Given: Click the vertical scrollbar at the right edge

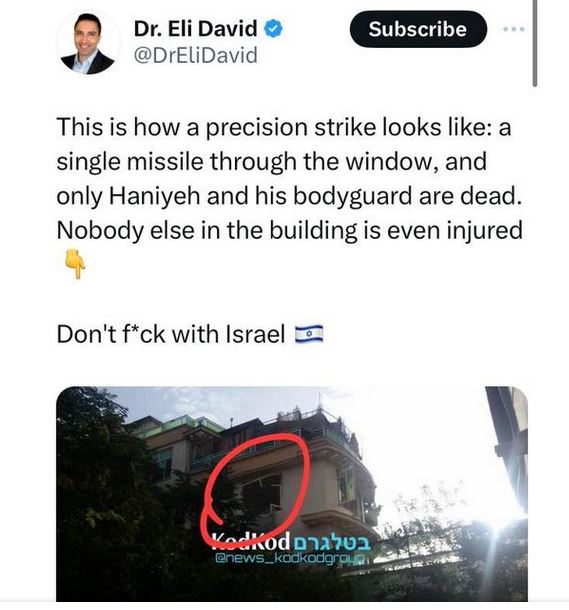Looking at the screenshot, I should click(535, 43).
